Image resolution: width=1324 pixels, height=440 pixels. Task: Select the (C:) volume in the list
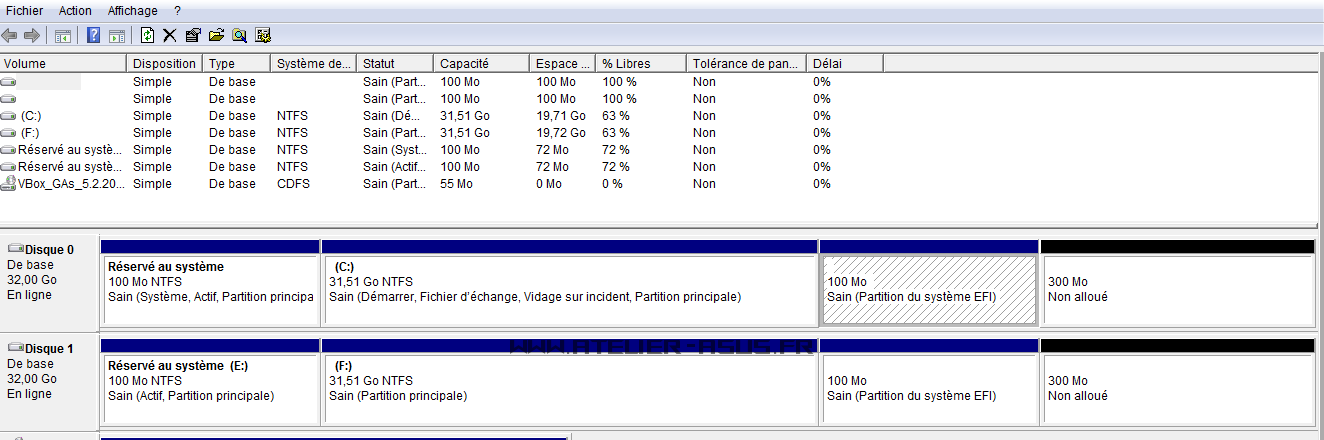(30, 116)
